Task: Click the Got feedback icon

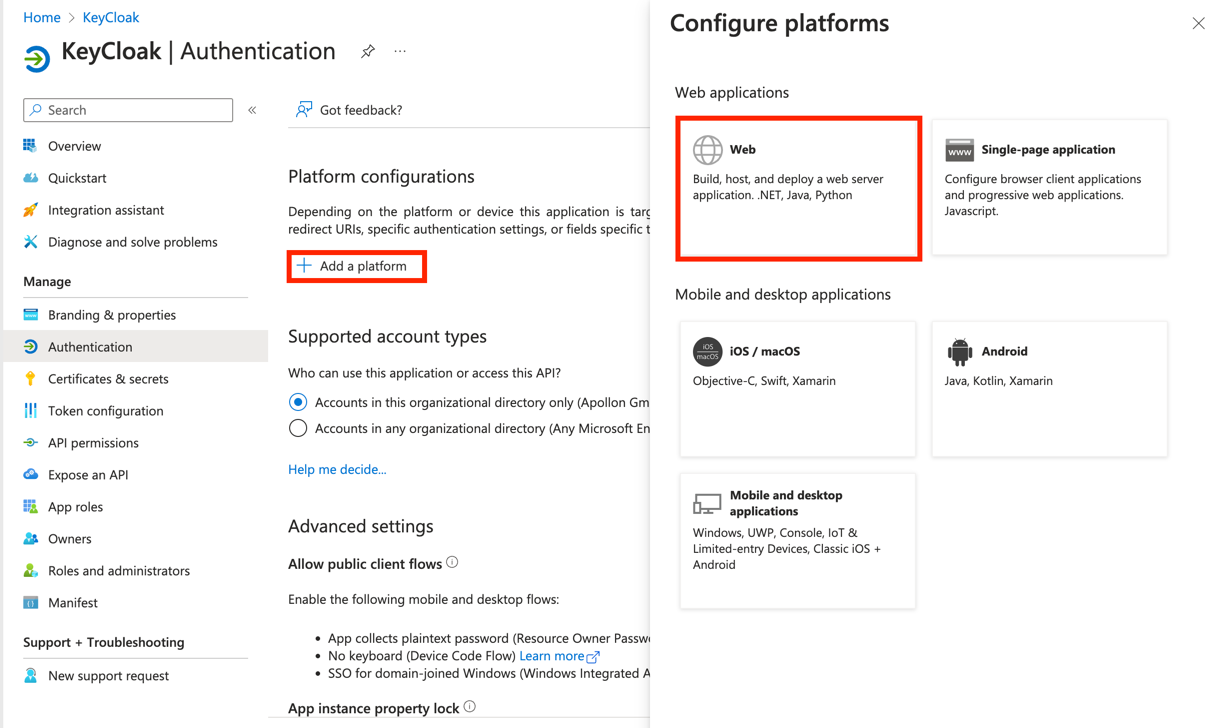Action: (304, 110)
